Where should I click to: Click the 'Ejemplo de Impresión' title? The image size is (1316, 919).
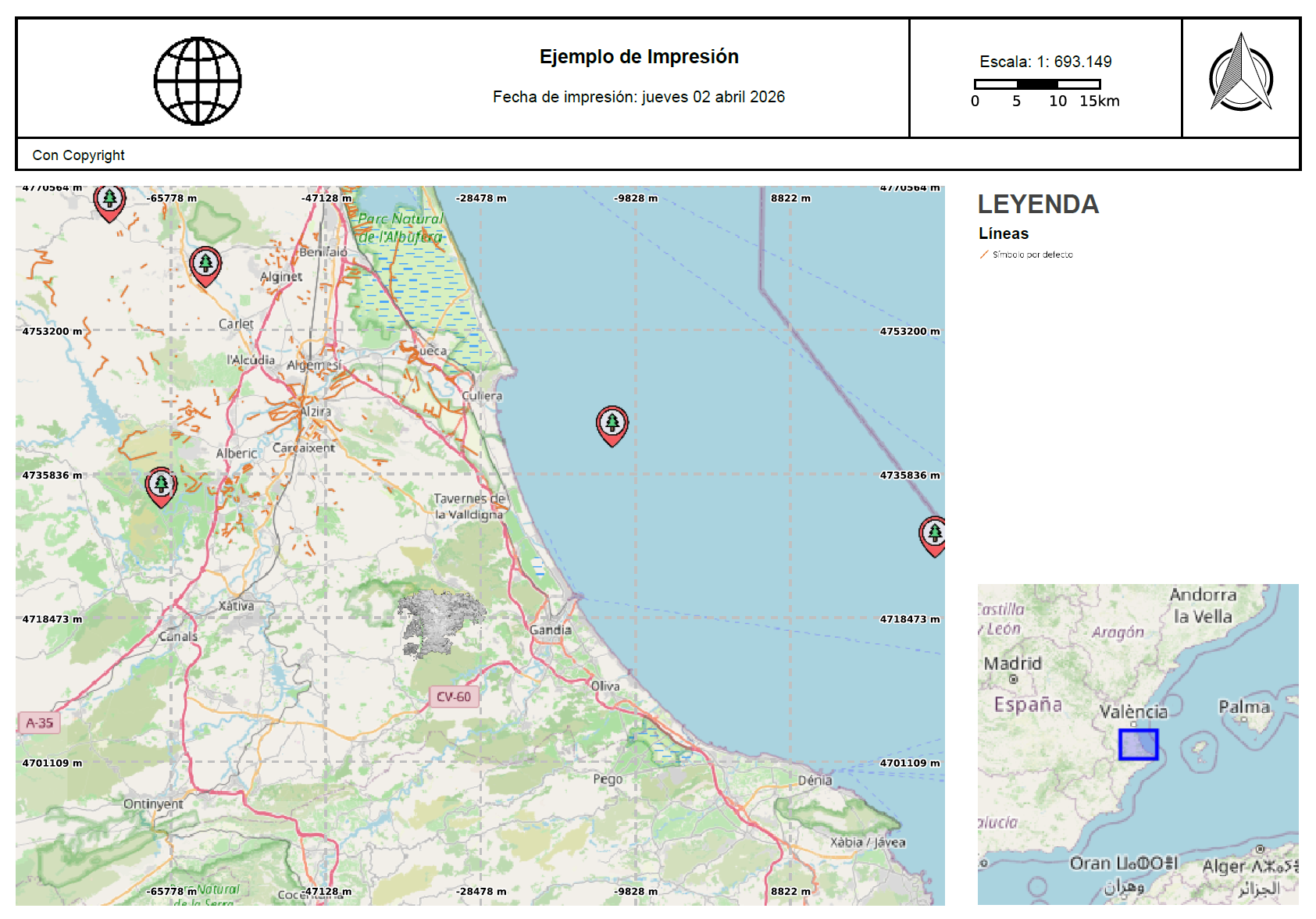click(x=639, y=57)
